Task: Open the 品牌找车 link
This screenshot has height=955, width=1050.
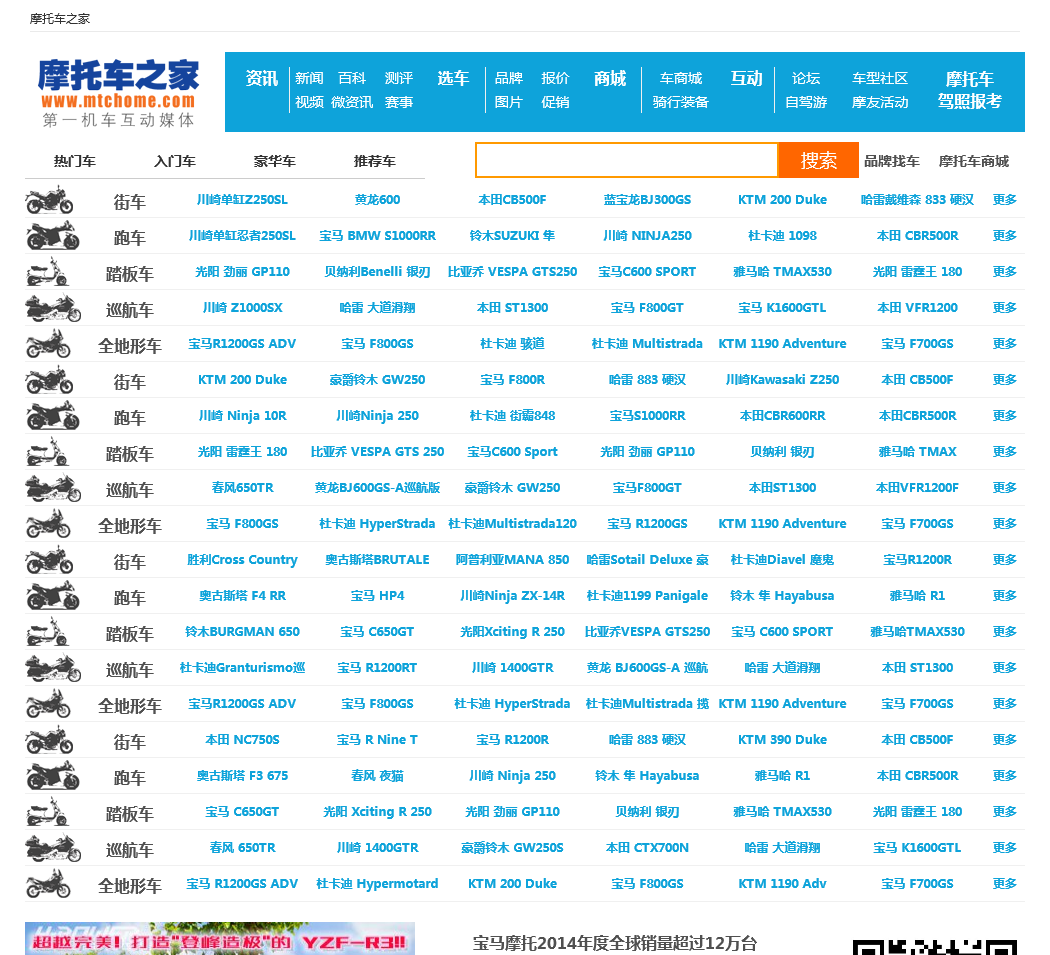Action: point(891,161)
